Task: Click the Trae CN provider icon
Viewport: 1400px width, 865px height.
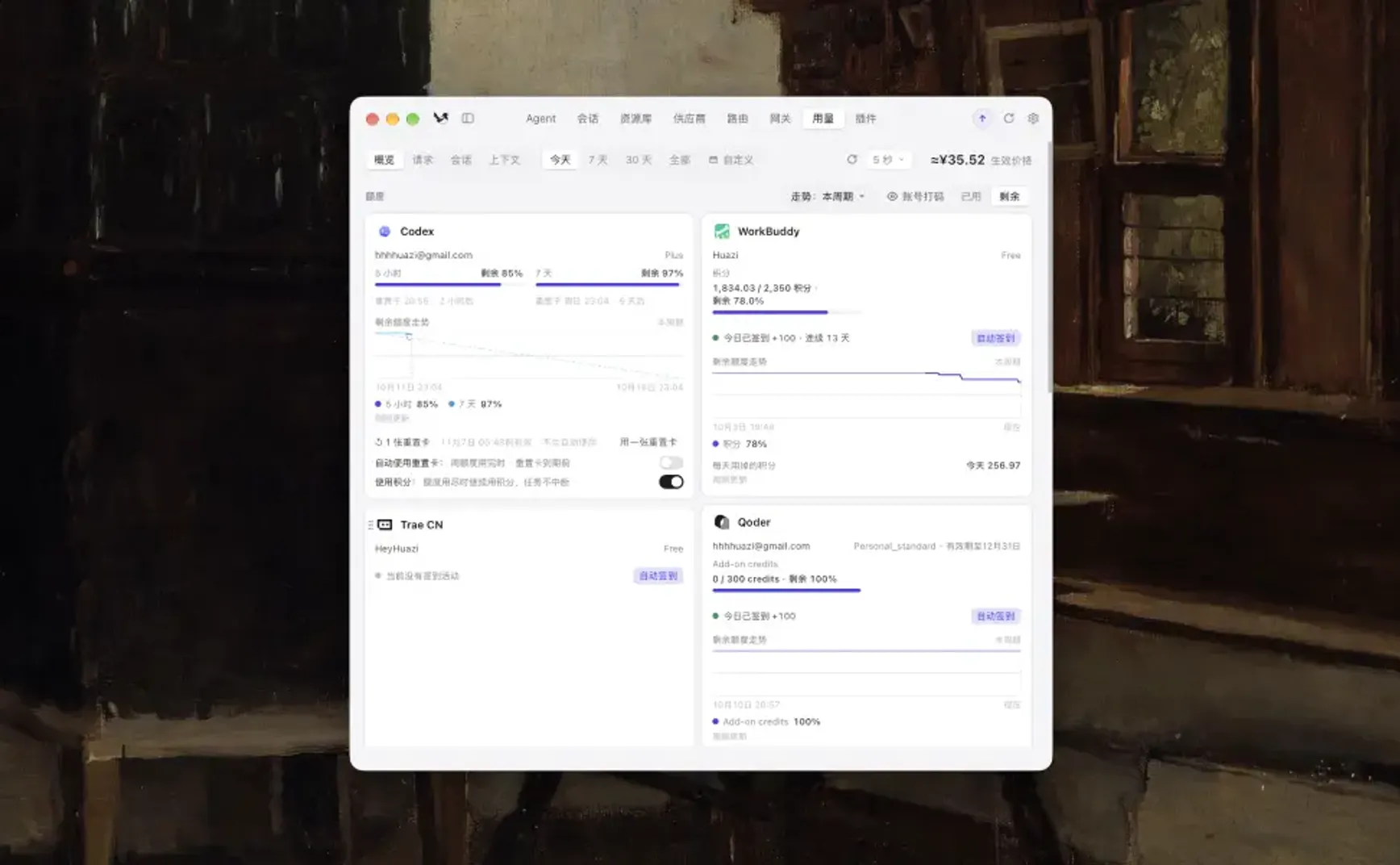Action: [385, 524]
